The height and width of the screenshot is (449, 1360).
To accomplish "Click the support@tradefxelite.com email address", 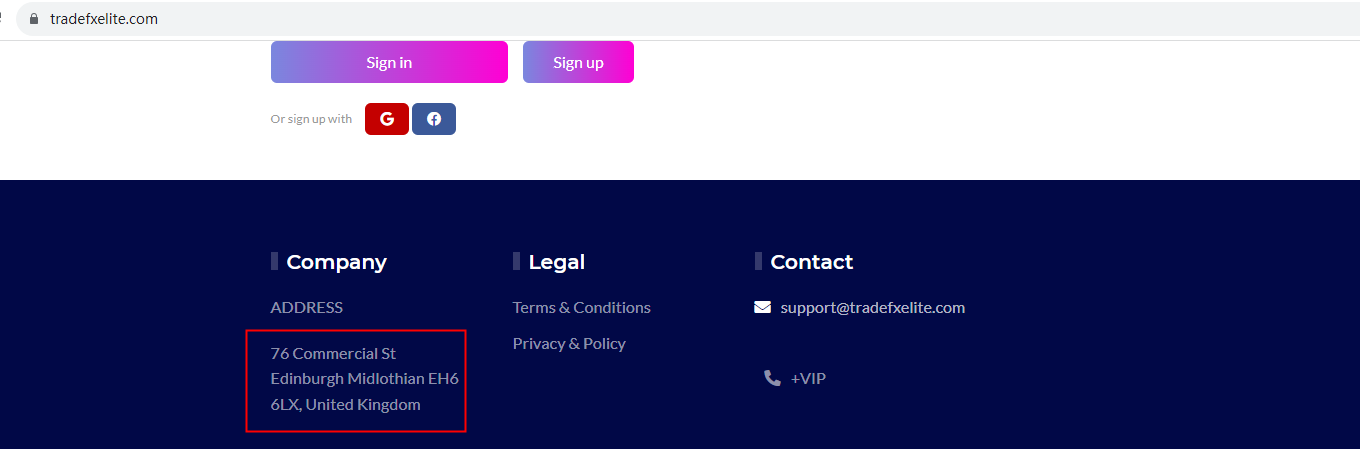I will pos(872,307).
